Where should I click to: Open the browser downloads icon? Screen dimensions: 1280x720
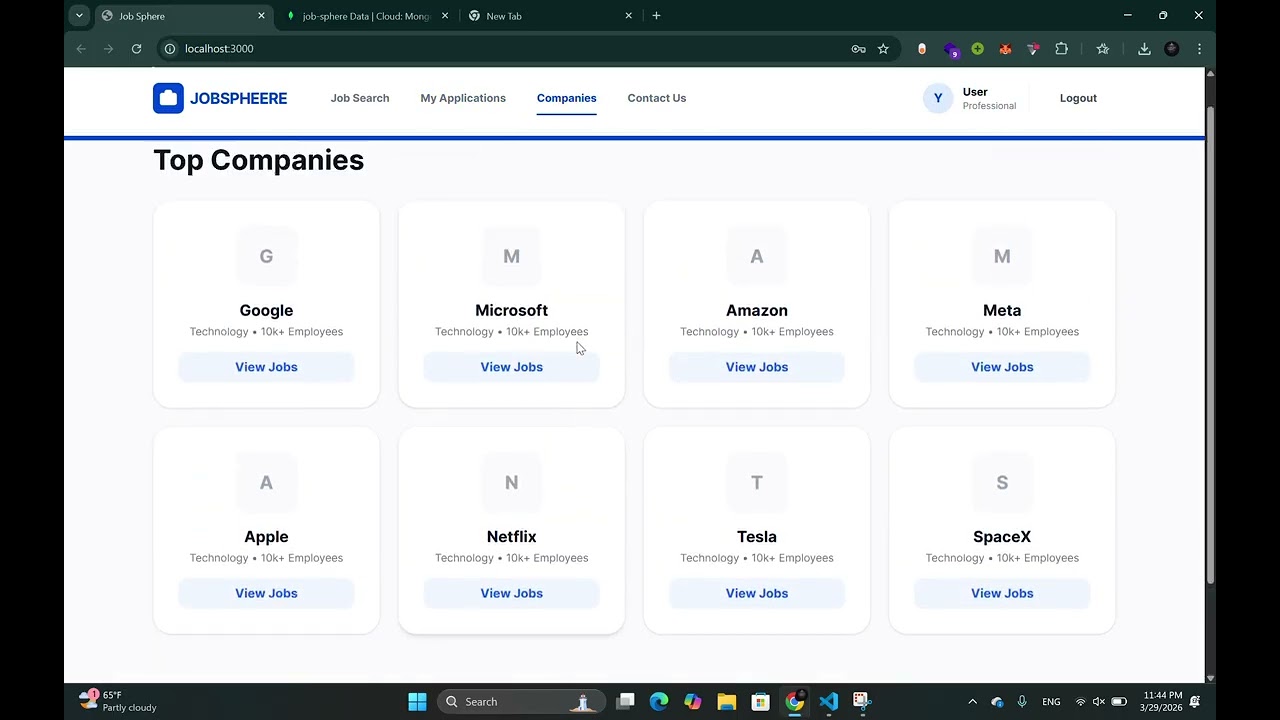pyautogui.click(x=1144, y=48)
